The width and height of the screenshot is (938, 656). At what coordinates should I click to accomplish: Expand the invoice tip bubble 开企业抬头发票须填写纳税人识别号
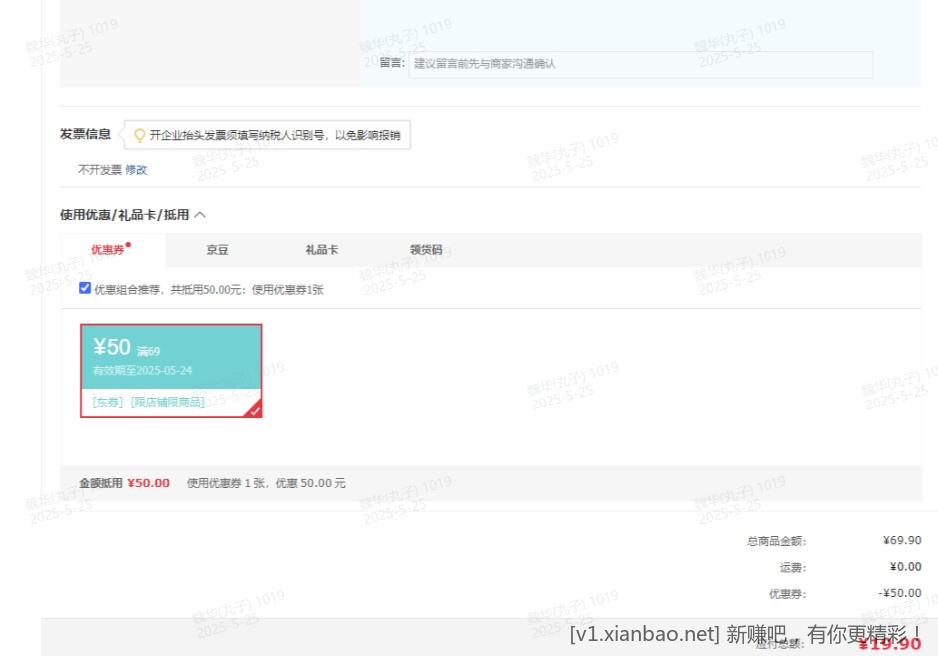(266, 134)
